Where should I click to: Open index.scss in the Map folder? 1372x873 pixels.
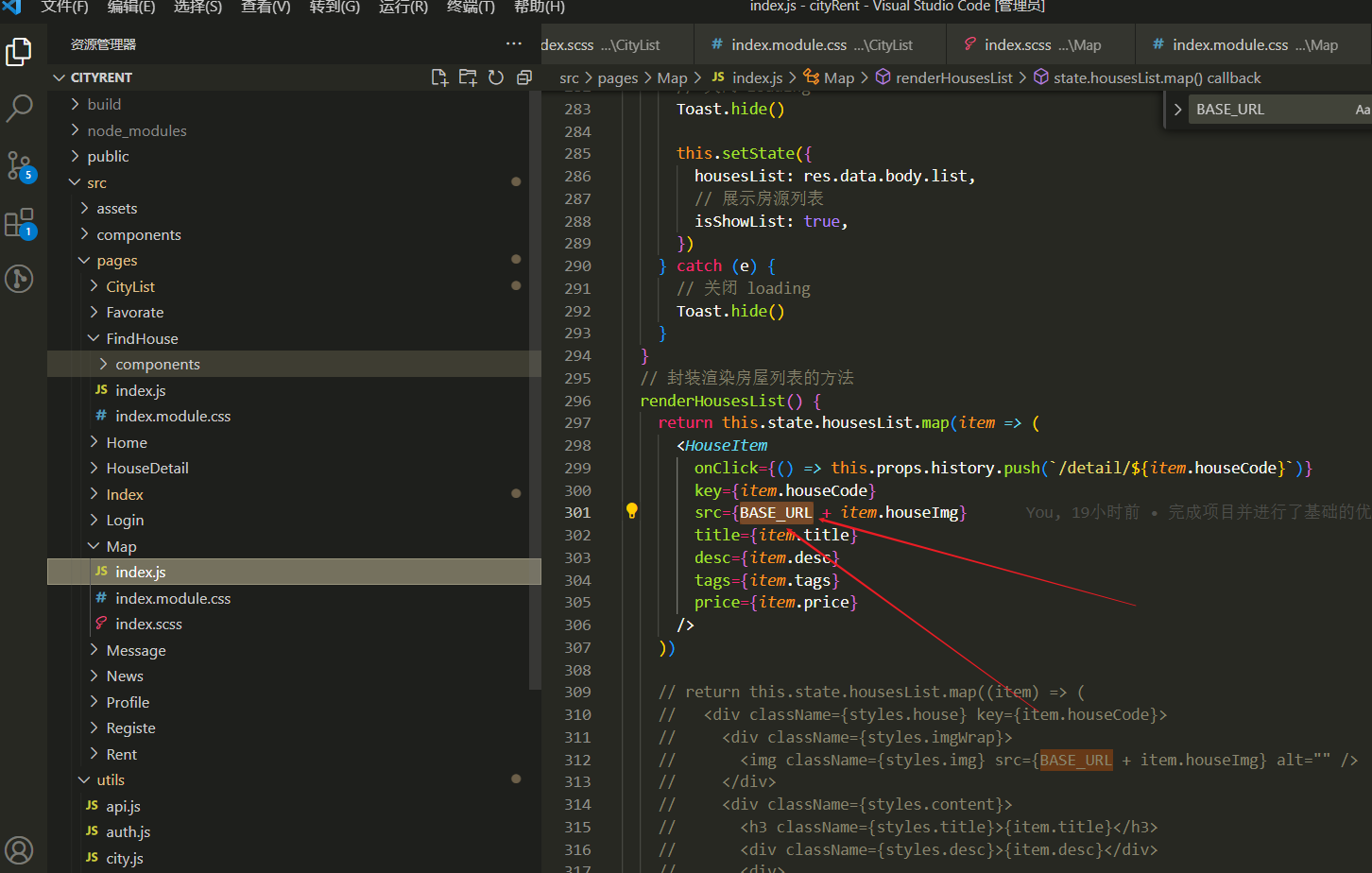click(295, 624)
